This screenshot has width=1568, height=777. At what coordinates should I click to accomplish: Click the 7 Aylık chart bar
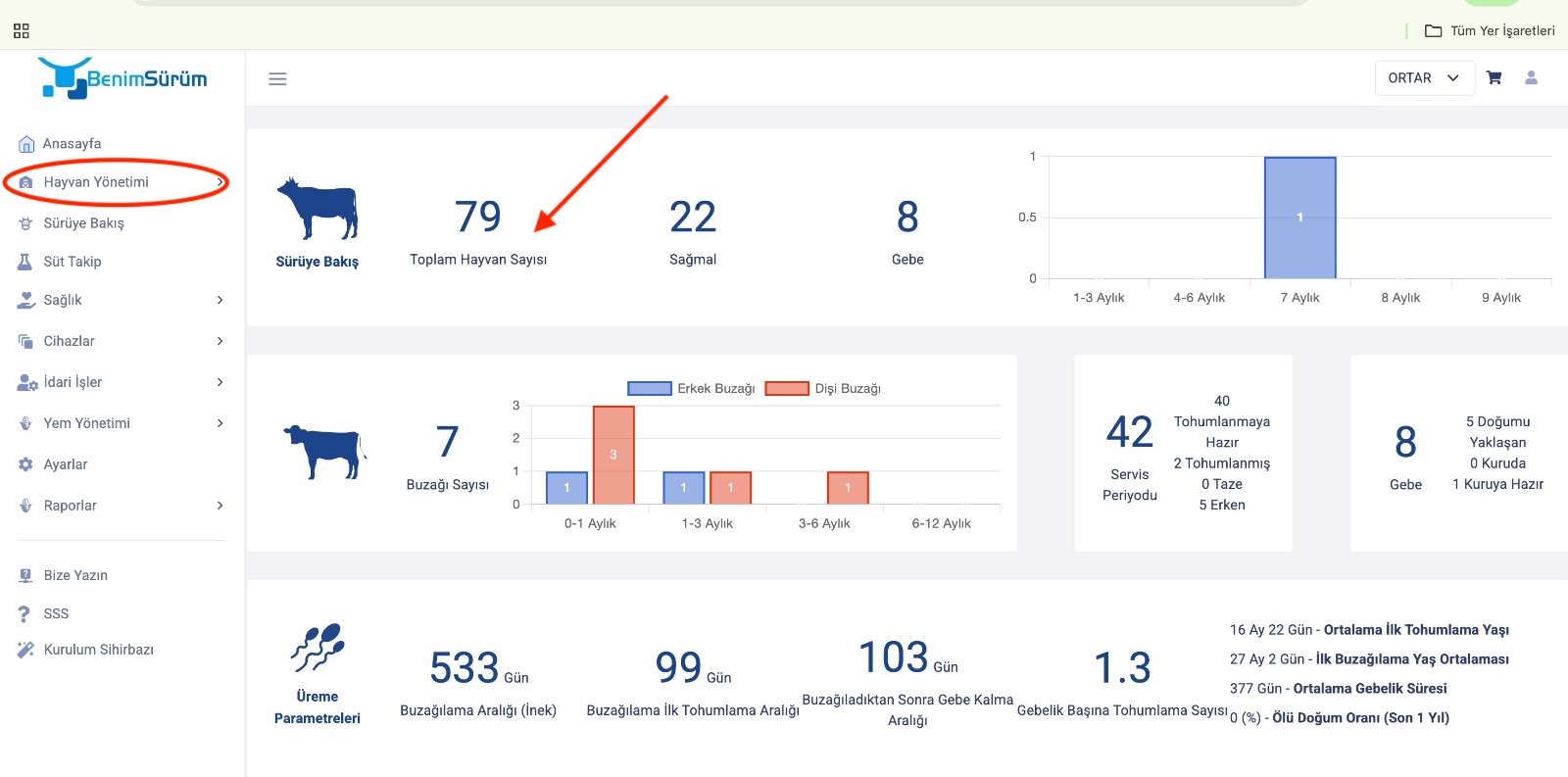tap(1299, 218)
